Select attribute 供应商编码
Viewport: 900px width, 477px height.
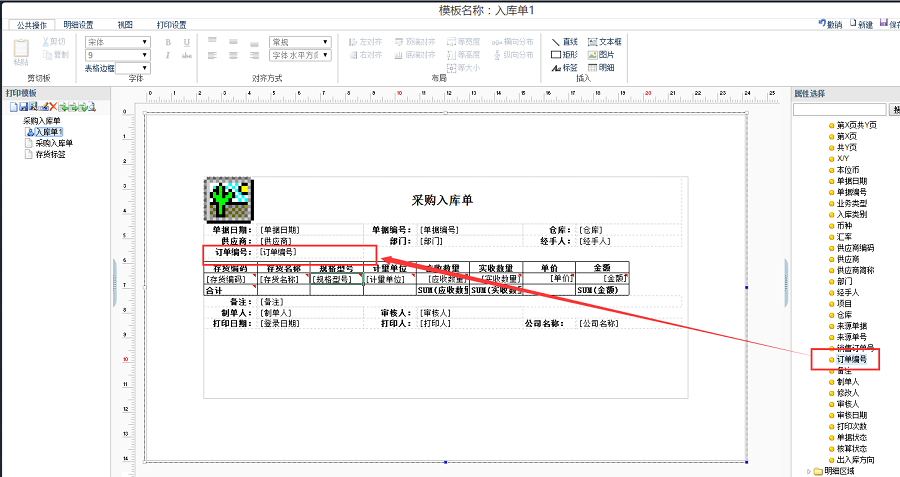[x=855, y=248]
